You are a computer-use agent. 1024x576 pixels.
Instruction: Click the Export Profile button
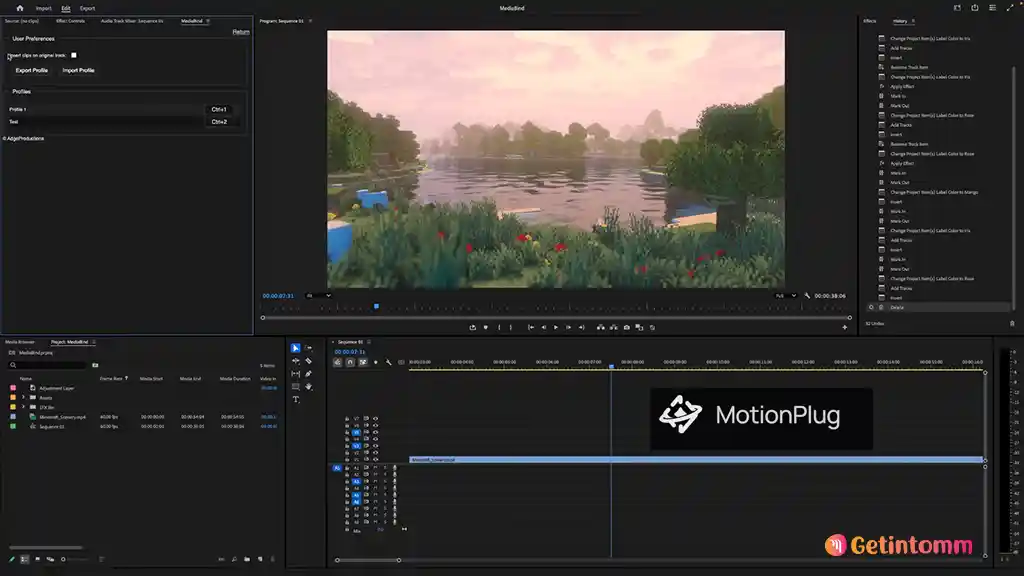coord(31,70)
